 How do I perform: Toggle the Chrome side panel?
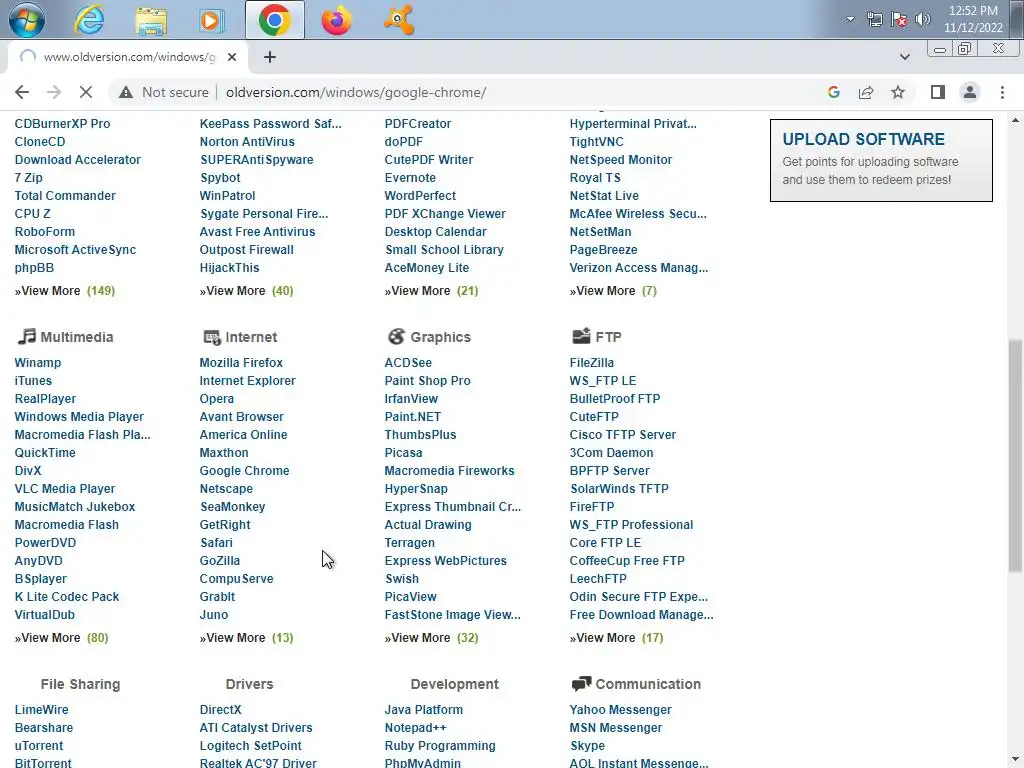coord(938,92)
